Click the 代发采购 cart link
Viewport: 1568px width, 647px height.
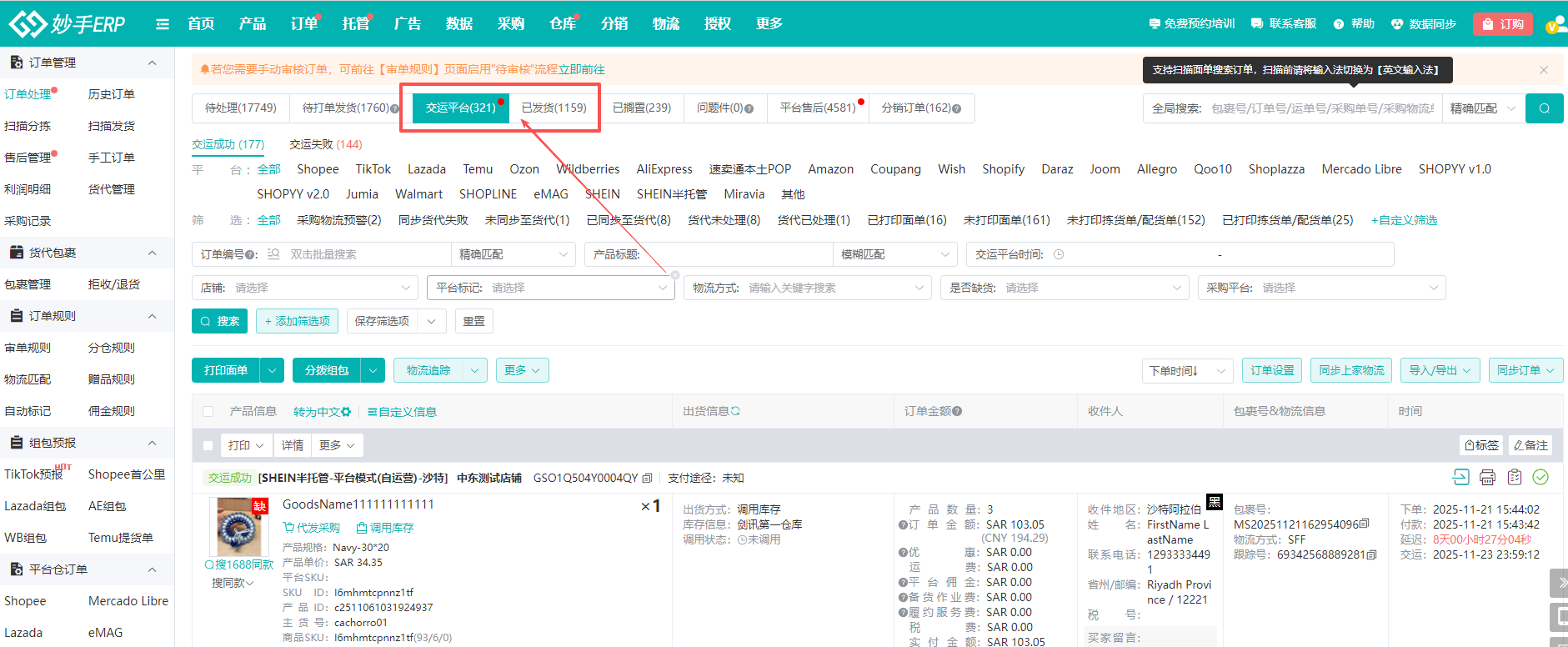311,528
